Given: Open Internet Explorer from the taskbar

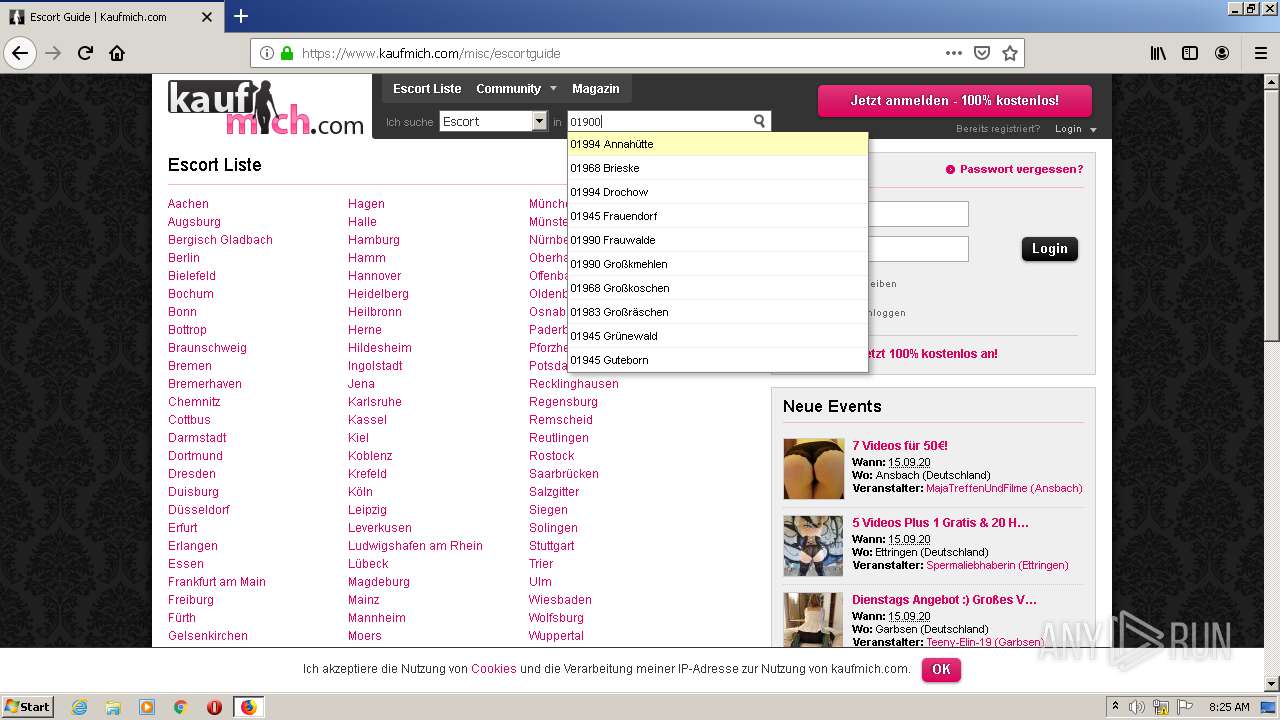Looking at the screenshot, I should click(x=79, y=707).
